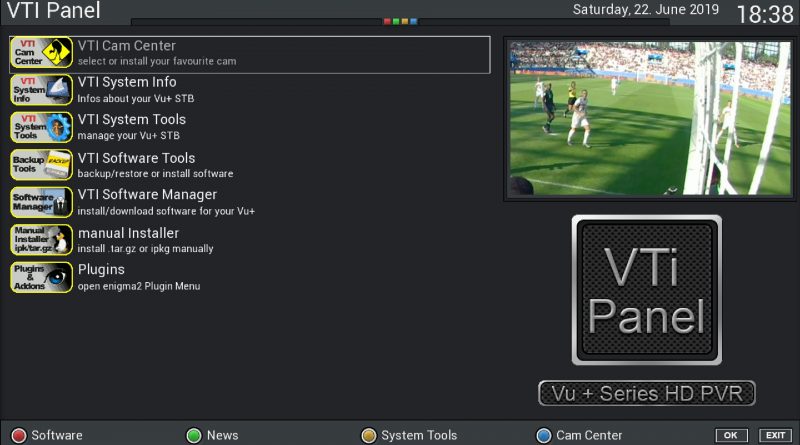Open the Software Manager icon
Viewport: 800px width, 445px height.
coord(41,202)
